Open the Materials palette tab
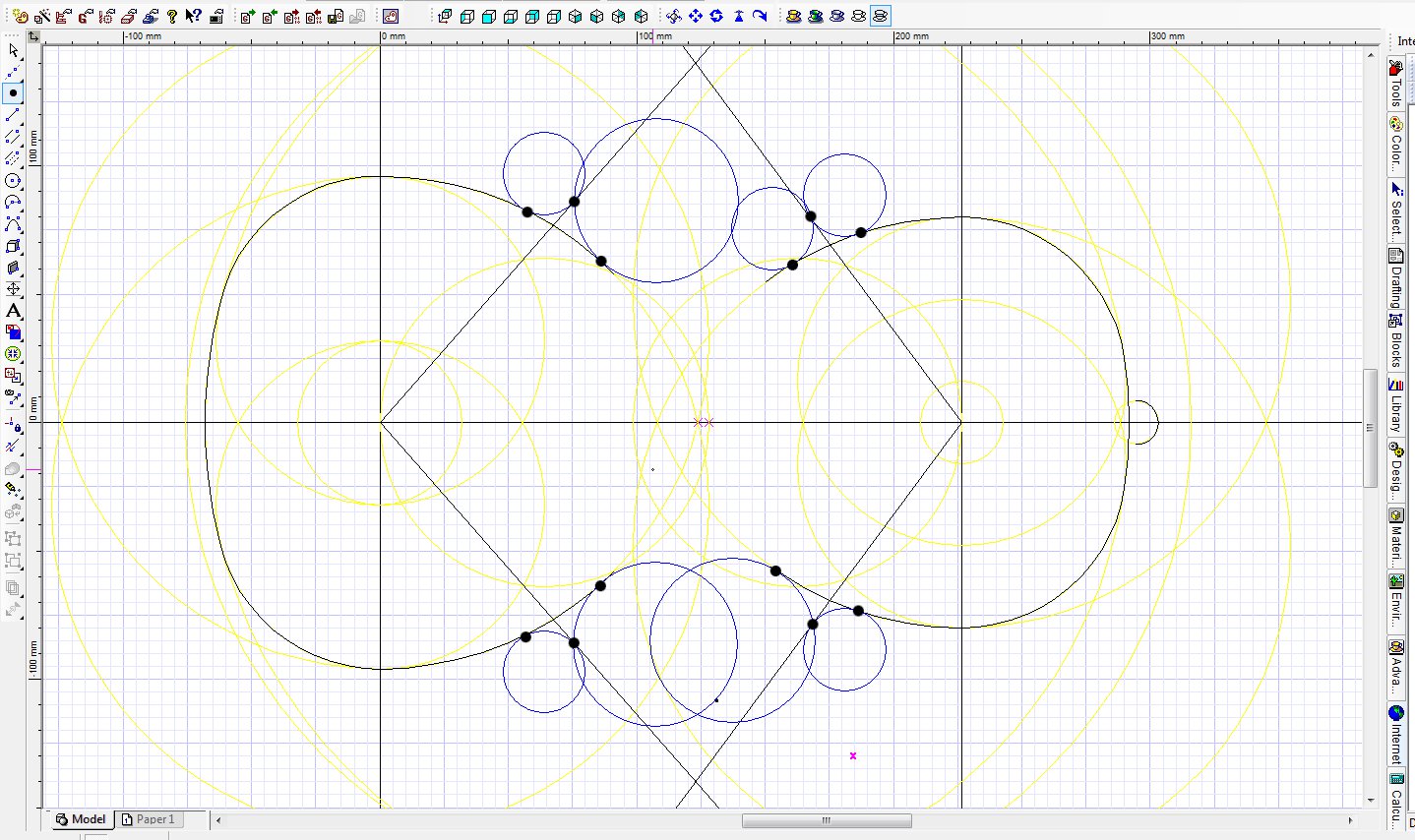 1396,535
